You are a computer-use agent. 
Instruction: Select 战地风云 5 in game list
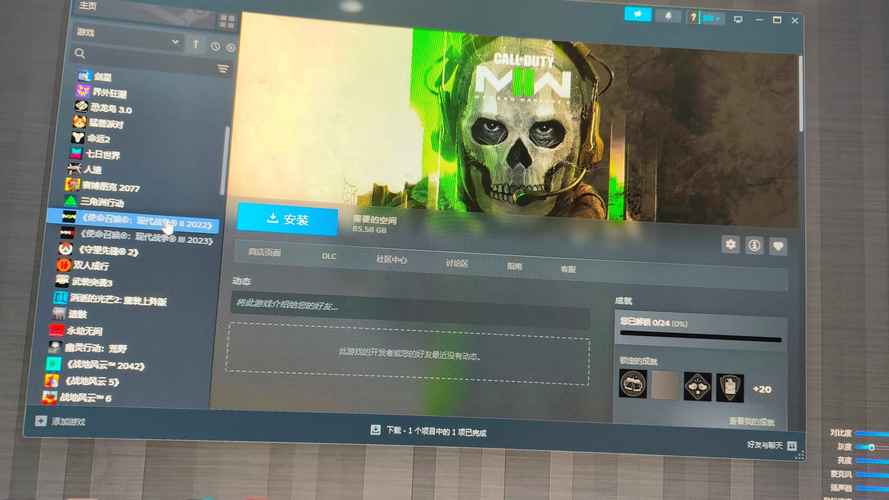(92, 381)
